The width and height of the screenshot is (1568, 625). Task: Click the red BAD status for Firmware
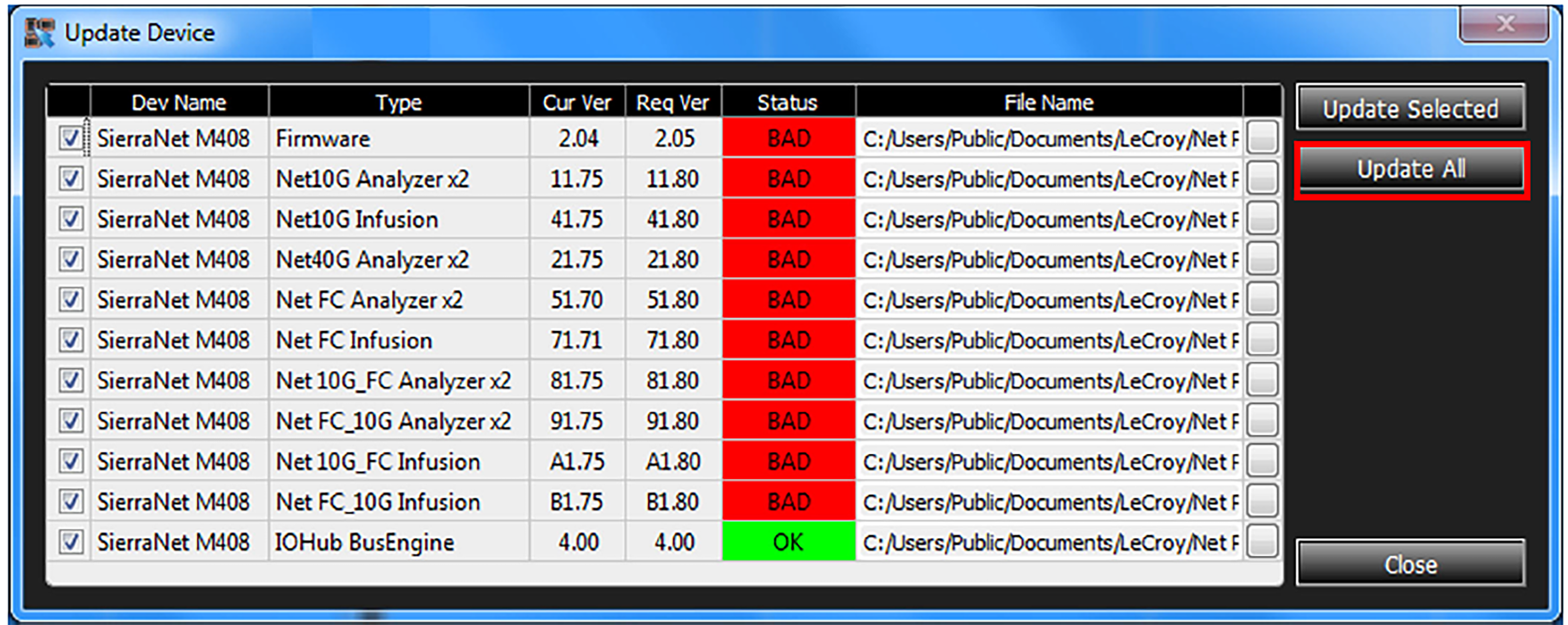point(788,138)
